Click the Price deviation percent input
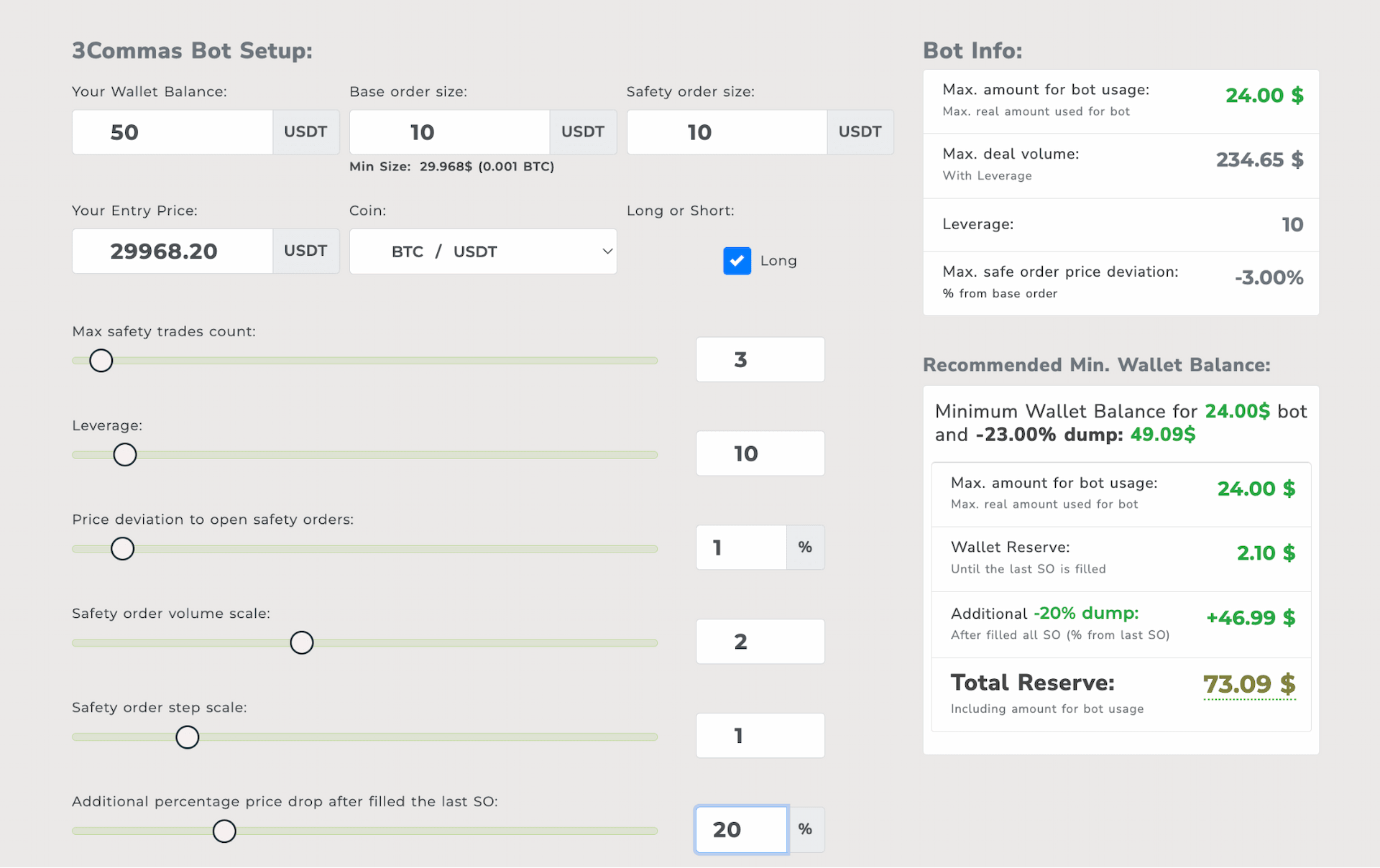Image resolution: width=1380 pixels, height=868 pixels. tap(741, 548)
